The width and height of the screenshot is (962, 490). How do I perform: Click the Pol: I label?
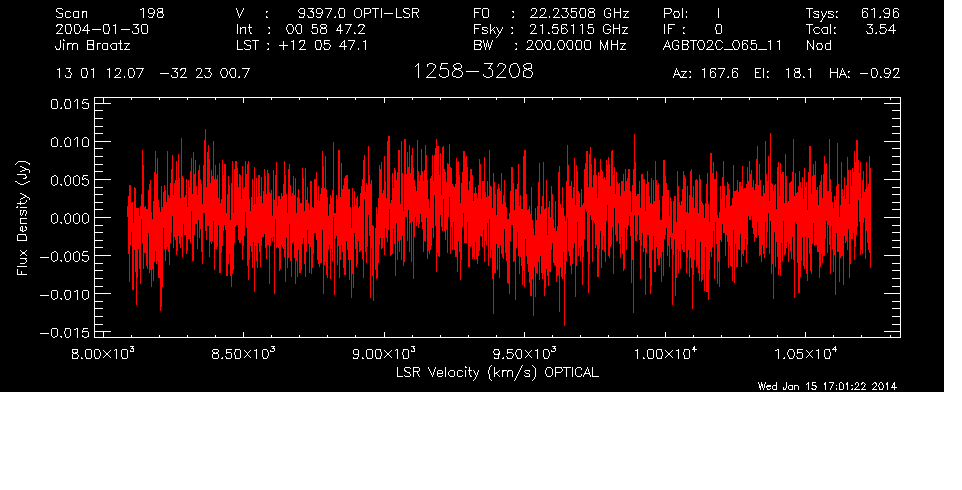(x=692, y=13)
